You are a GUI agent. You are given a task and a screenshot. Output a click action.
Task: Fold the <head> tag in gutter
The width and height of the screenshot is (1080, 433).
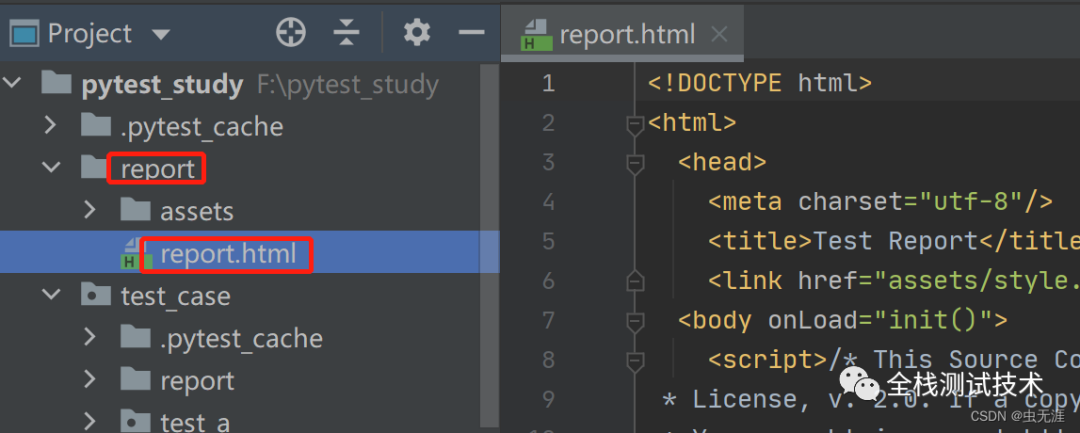(634, 164)
